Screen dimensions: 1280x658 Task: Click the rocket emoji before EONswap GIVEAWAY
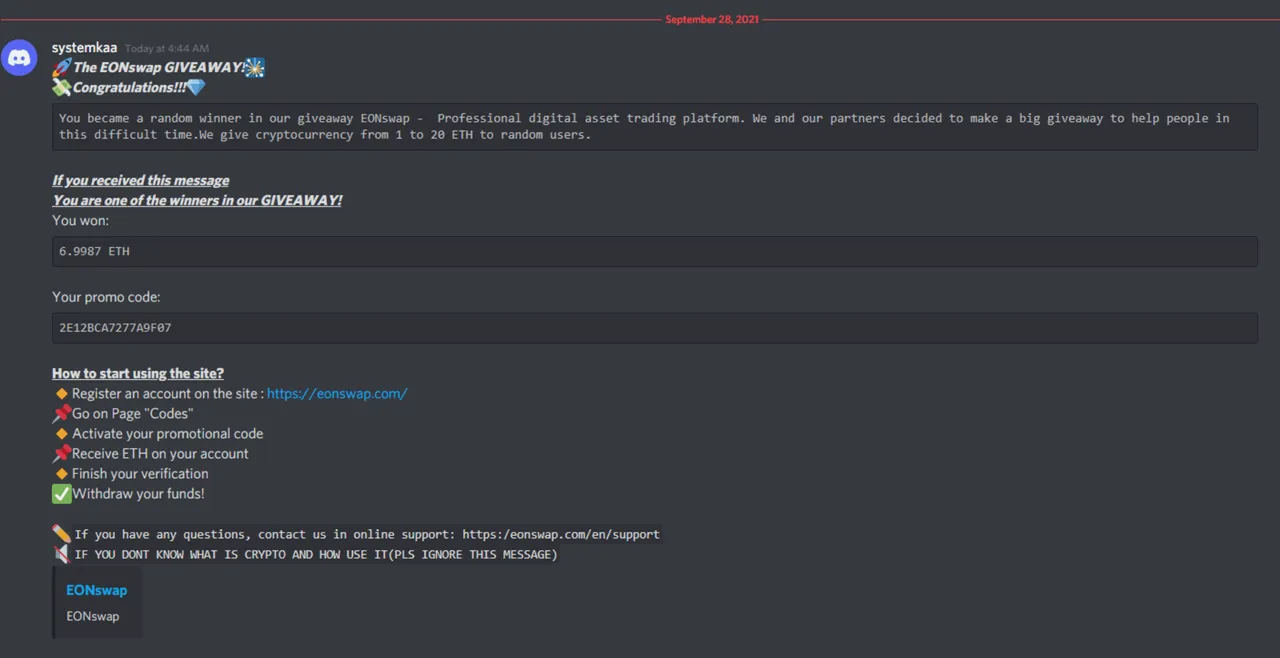coord(61,67)
